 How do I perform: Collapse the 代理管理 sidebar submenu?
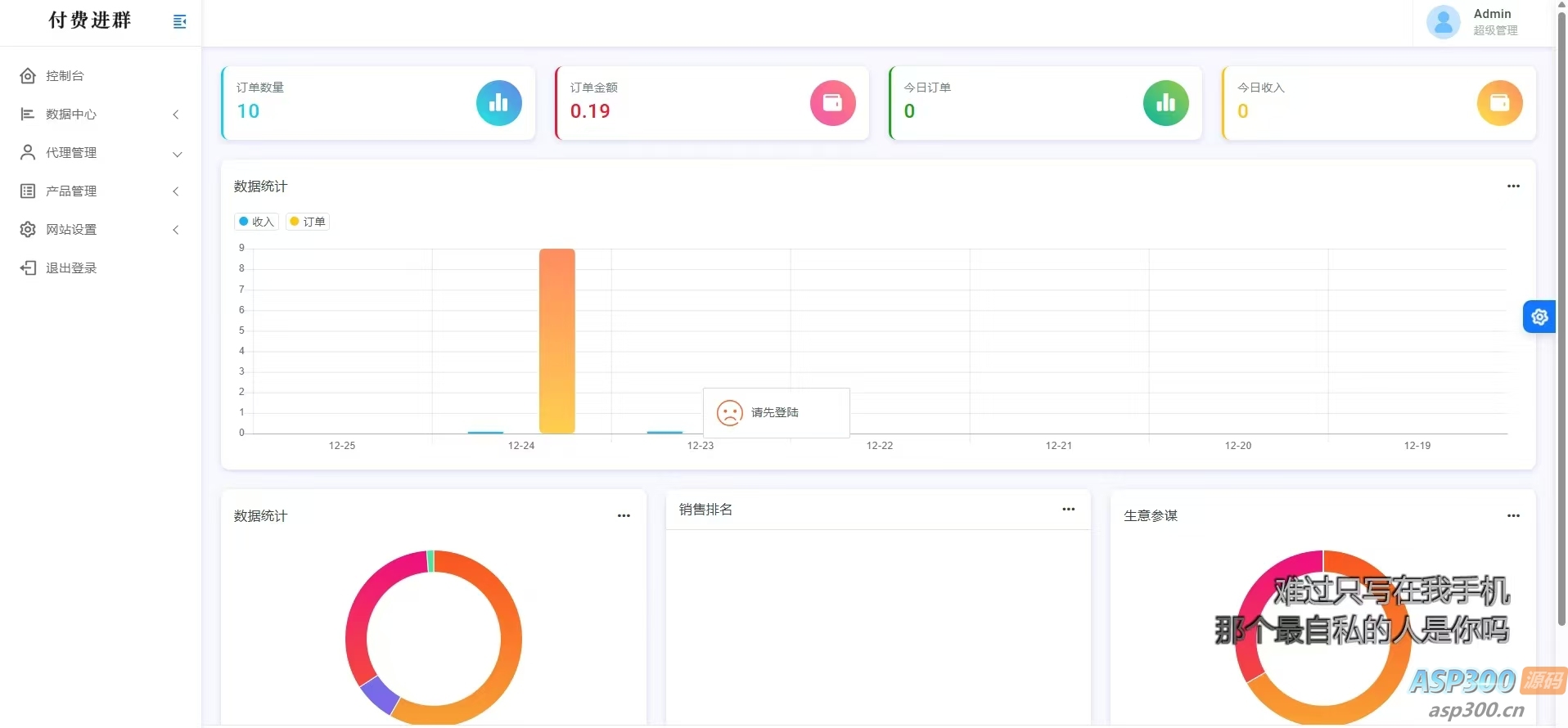pos(100,153)
